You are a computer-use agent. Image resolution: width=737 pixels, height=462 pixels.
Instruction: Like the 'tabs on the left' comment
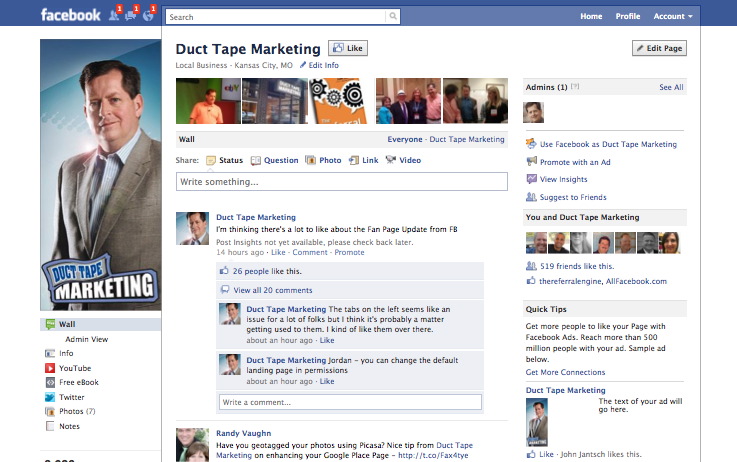(x=327, y=340)
